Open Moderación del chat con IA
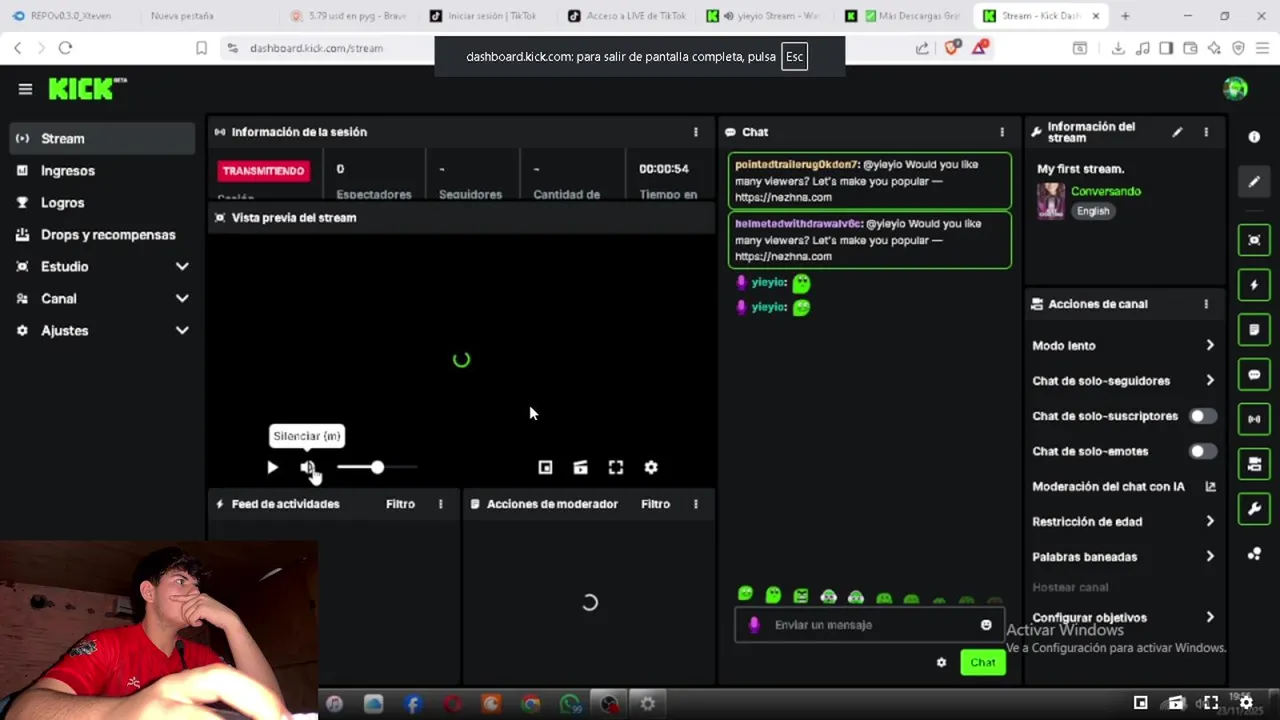 pyautogui.click(x=1124, y=486)
